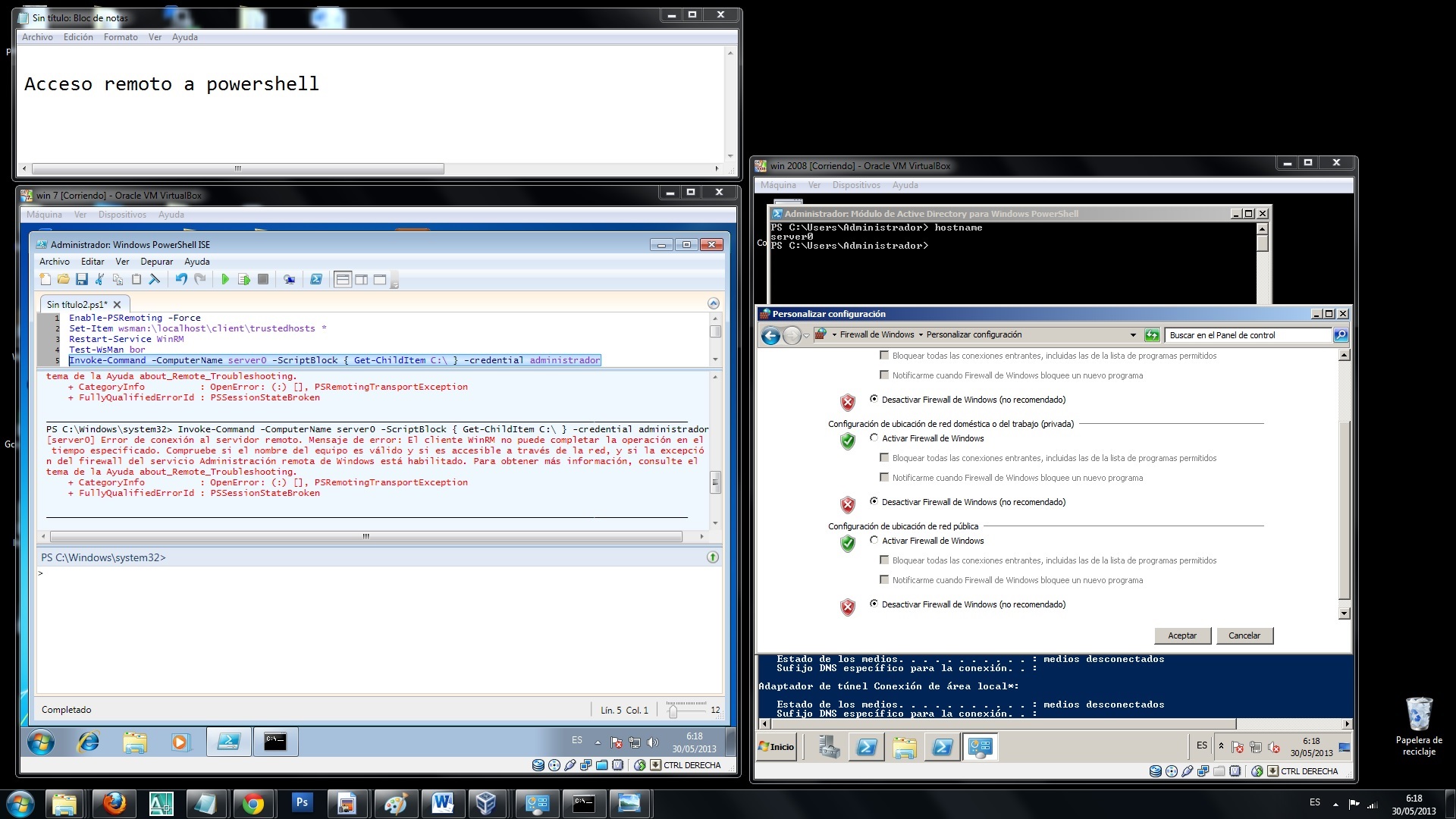
Task: Click the Run Selection icon in ISE
Action: [243, 280]
